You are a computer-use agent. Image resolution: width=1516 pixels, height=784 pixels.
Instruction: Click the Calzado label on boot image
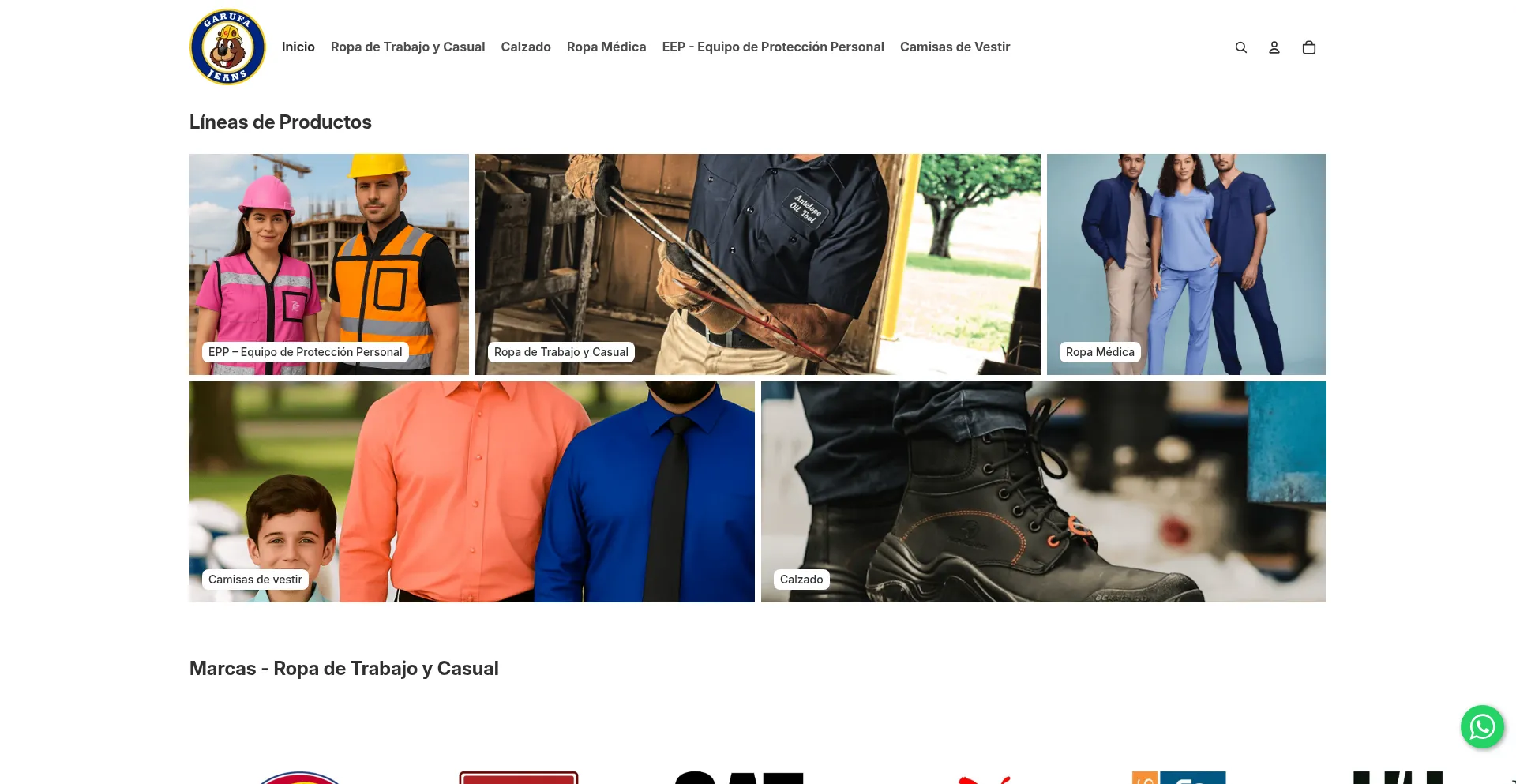pos(801,580)
